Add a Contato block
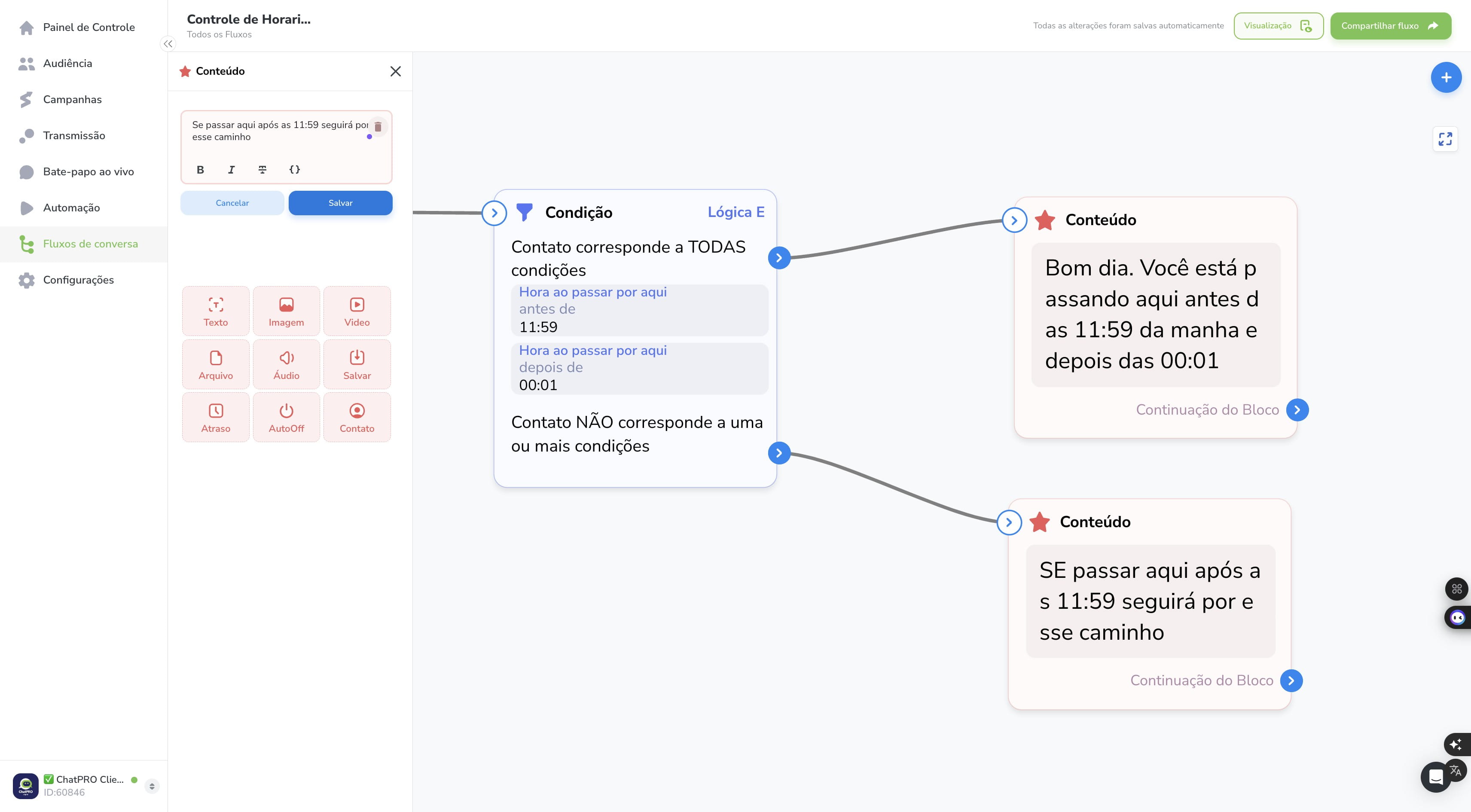Screen dimensions: 1471x812 [357, 418]
